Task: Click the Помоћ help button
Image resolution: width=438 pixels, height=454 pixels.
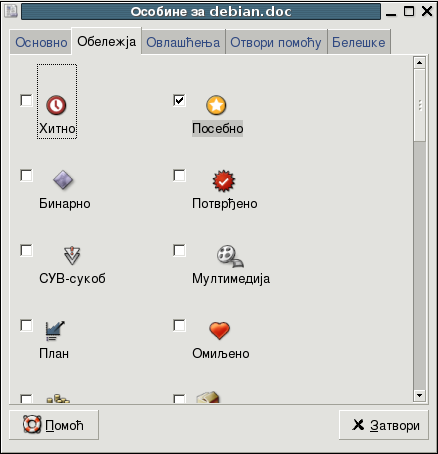Action: pyautogui.click(x=54, y=425)
